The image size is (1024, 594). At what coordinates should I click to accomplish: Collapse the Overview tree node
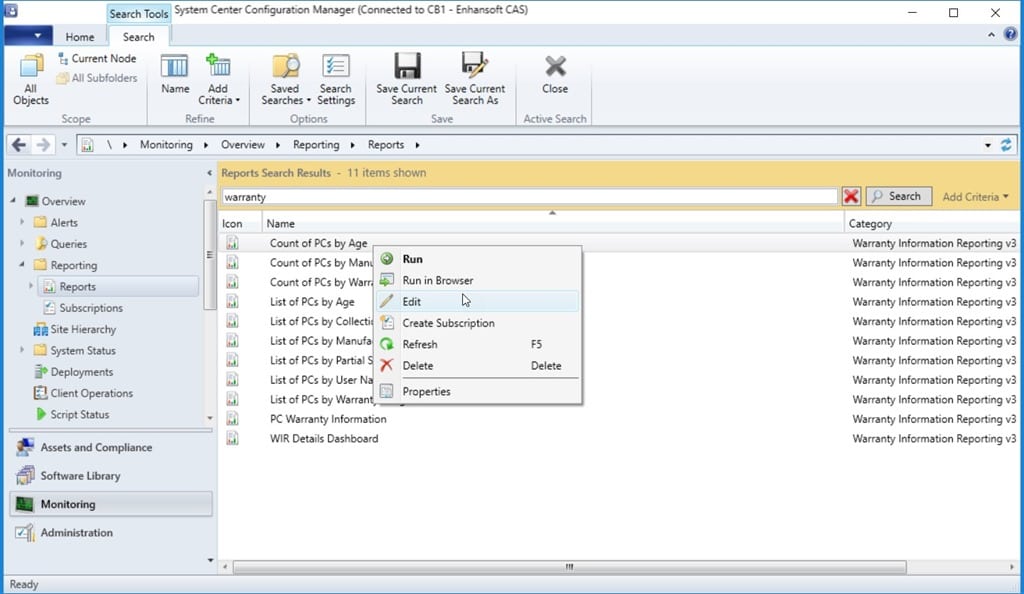13,201
